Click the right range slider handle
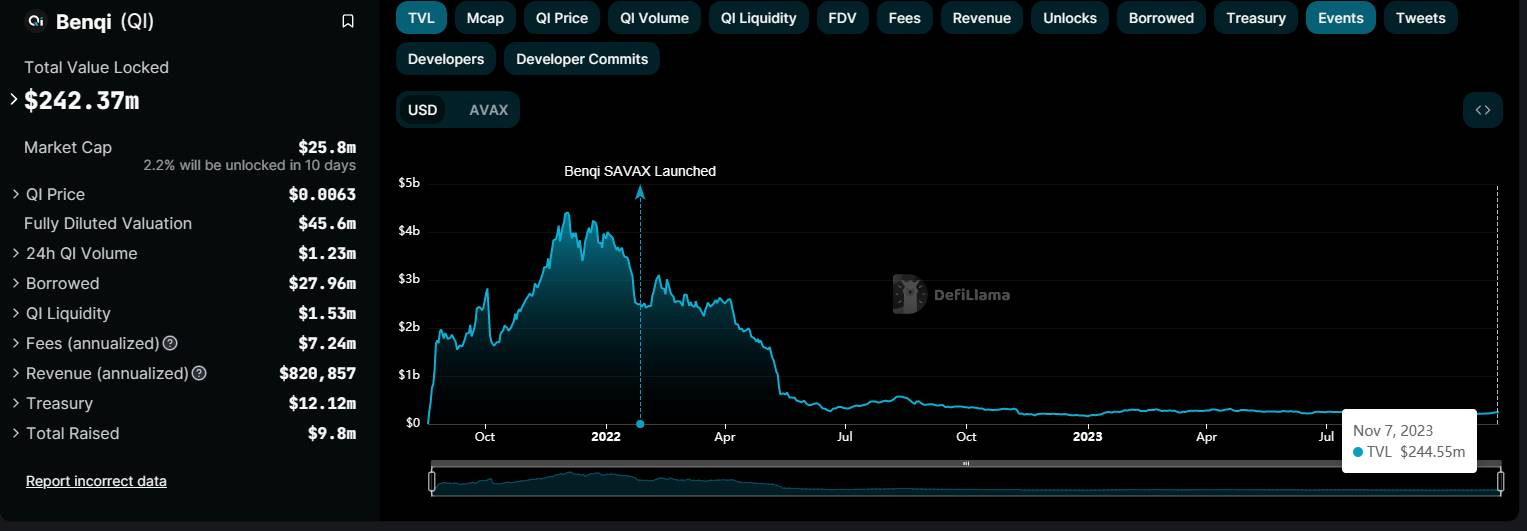The image size is (1527, 531). coord(1501,481)
